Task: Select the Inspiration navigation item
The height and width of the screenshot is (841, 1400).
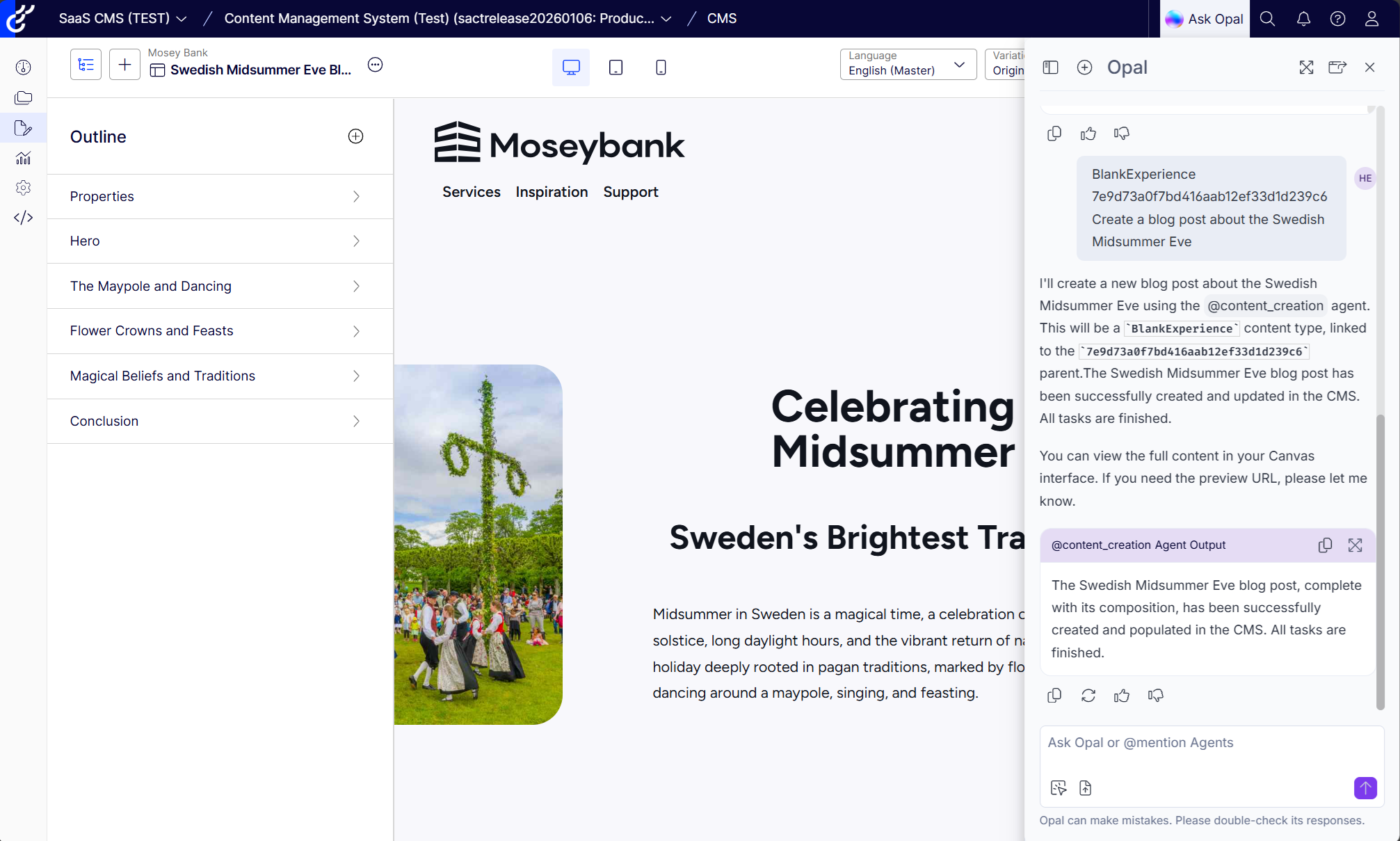Action: pyautogui.click(x=552, y=192)
